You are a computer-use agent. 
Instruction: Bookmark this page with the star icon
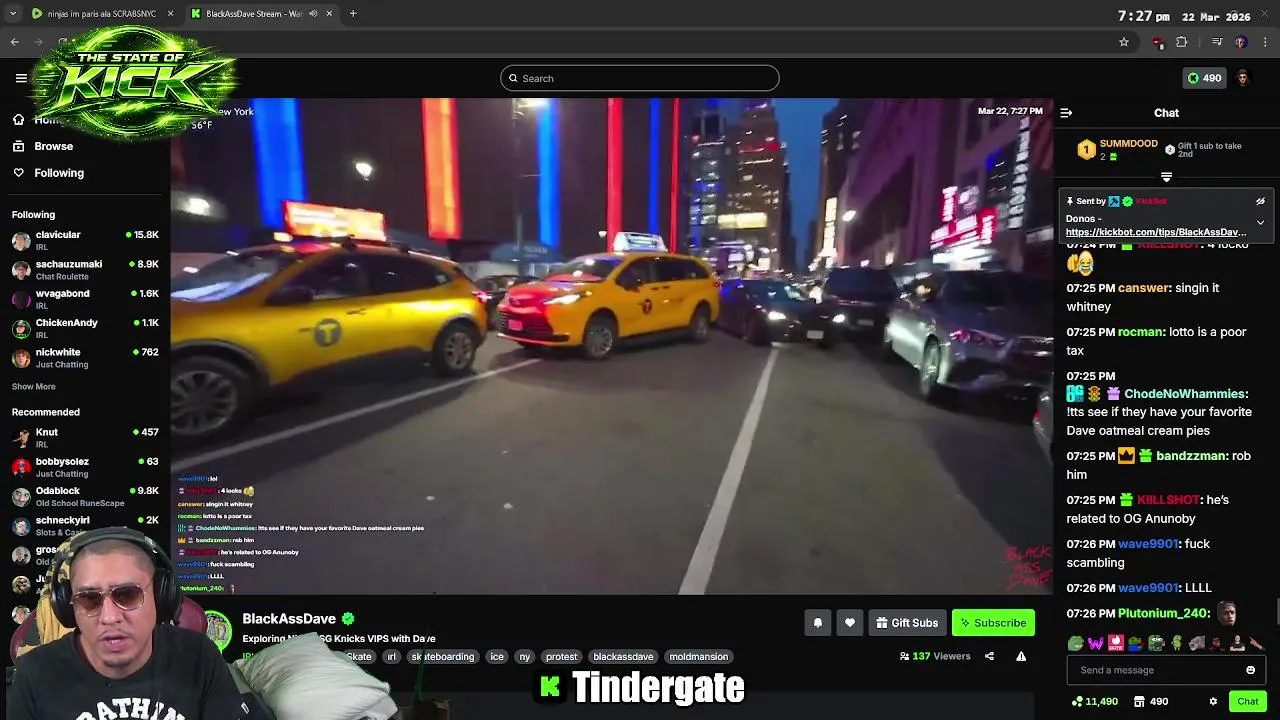(x=1124, y=42)
